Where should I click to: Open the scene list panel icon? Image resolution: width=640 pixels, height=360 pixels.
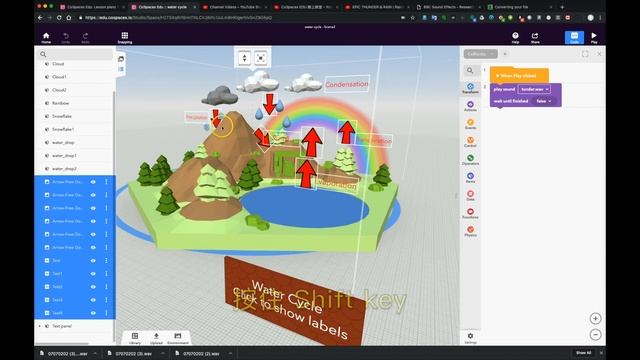pyautogui.click(x=121, y=59)
